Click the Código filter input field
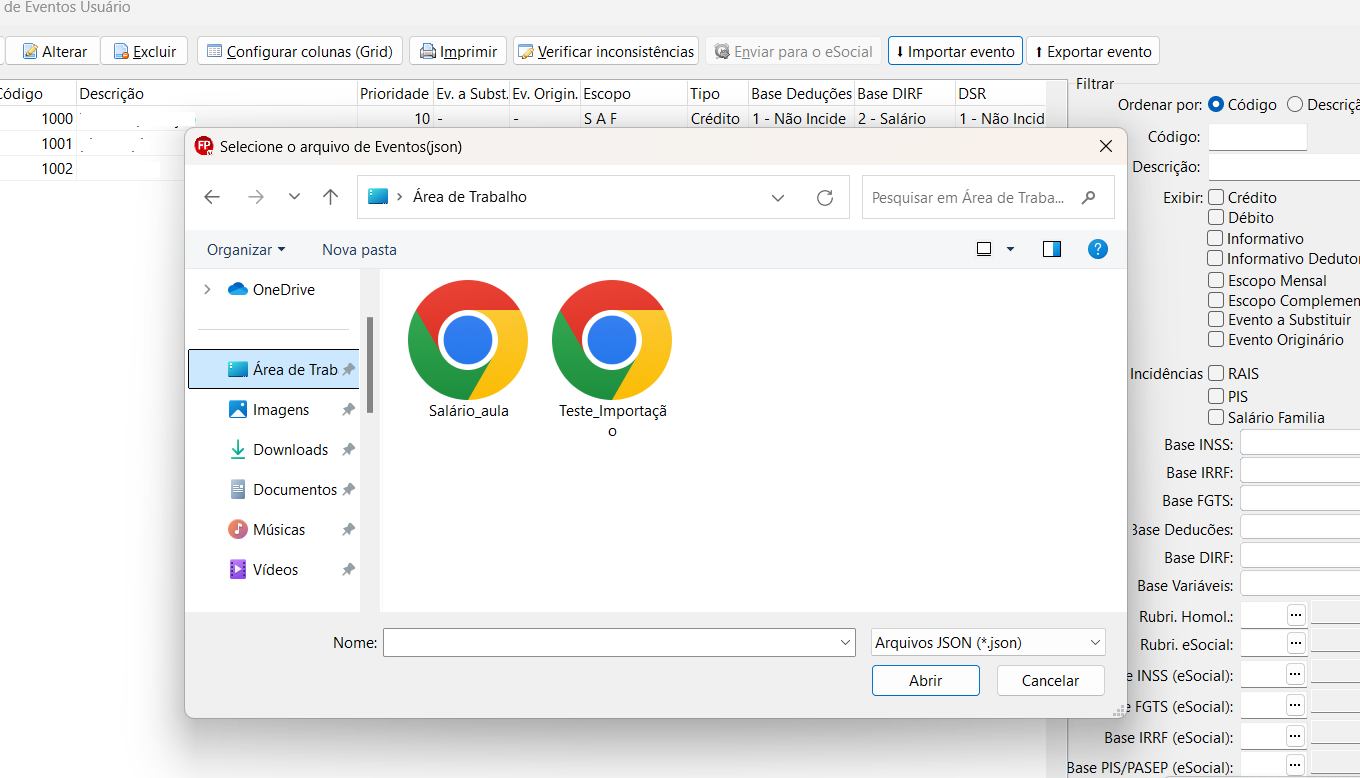This screenshot has height=778, width=1360. pos(1257,137)
